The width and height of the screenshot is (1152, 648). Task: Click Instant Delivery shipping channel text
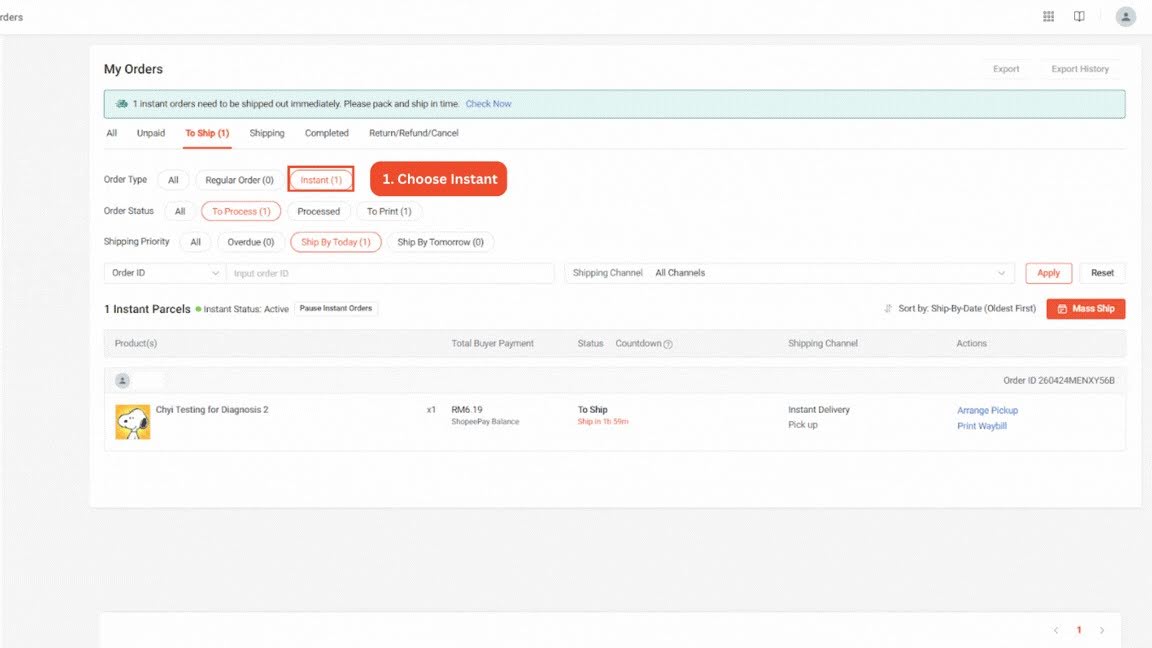click(818, 410)
